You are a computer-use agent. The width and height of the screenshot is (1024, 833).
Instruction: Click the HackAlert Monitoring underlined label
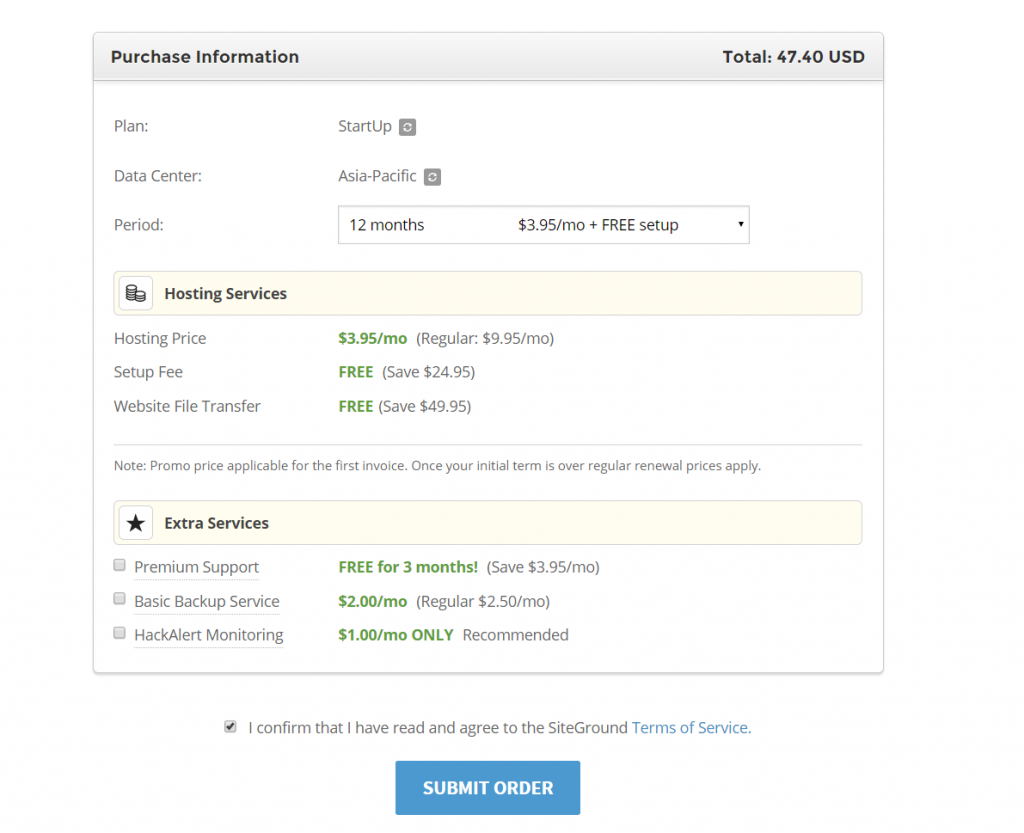pos(208,635)
